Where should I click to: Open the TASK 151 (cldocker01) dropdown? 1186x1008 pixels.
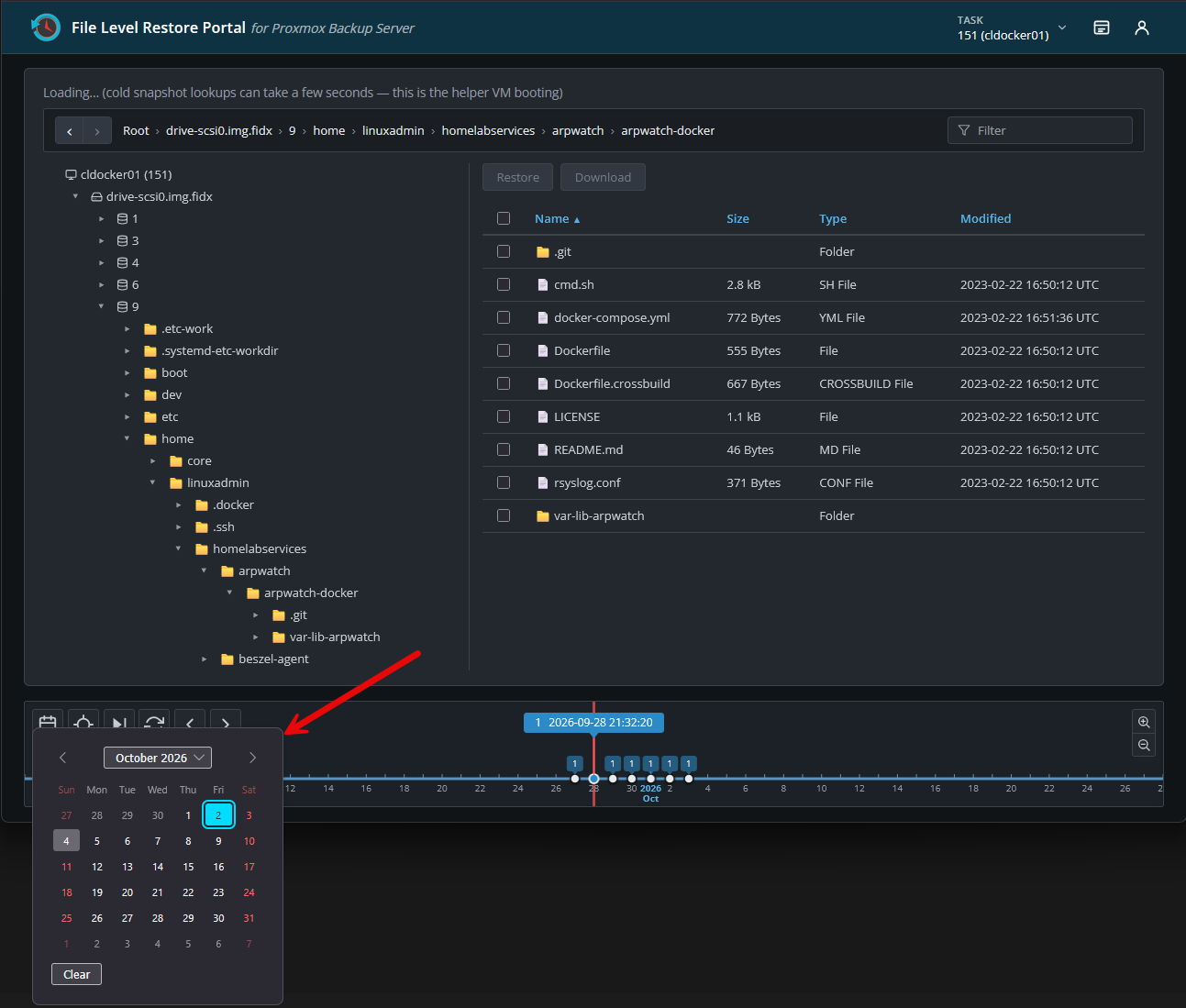coord(1012,28)
